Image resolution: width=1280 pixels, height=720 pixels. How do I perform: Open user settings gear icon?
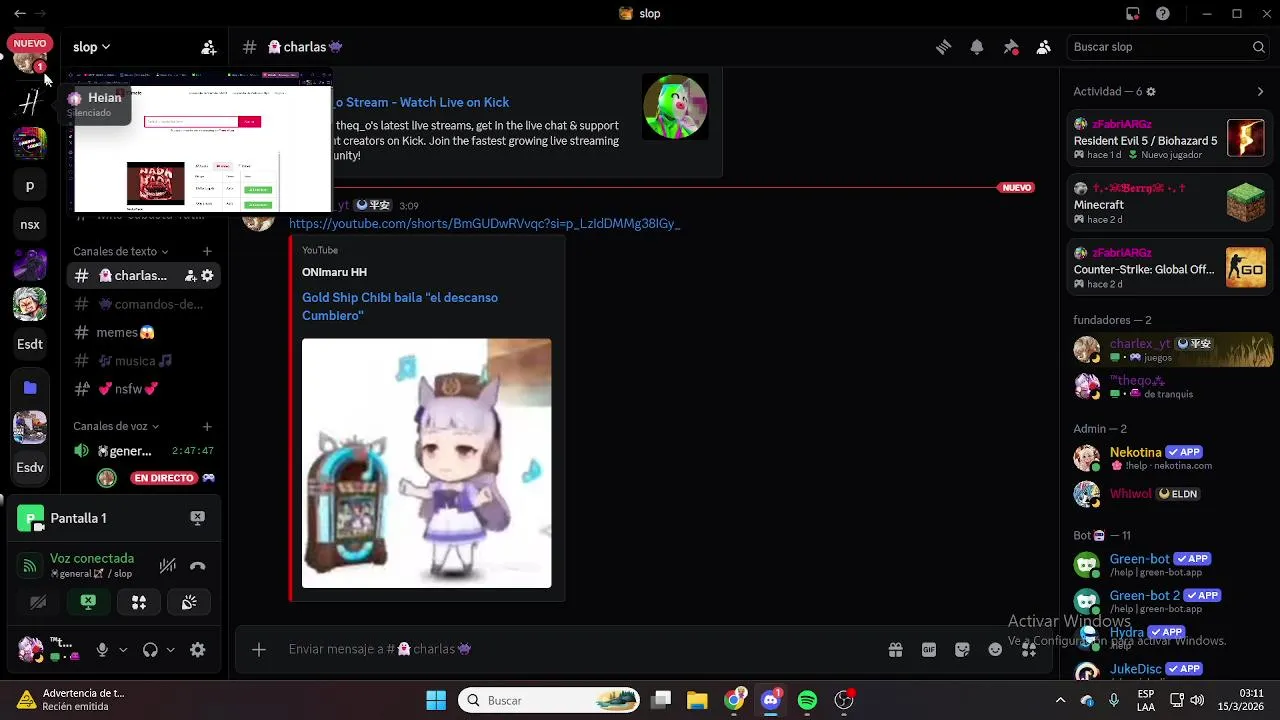coord(198,650)
